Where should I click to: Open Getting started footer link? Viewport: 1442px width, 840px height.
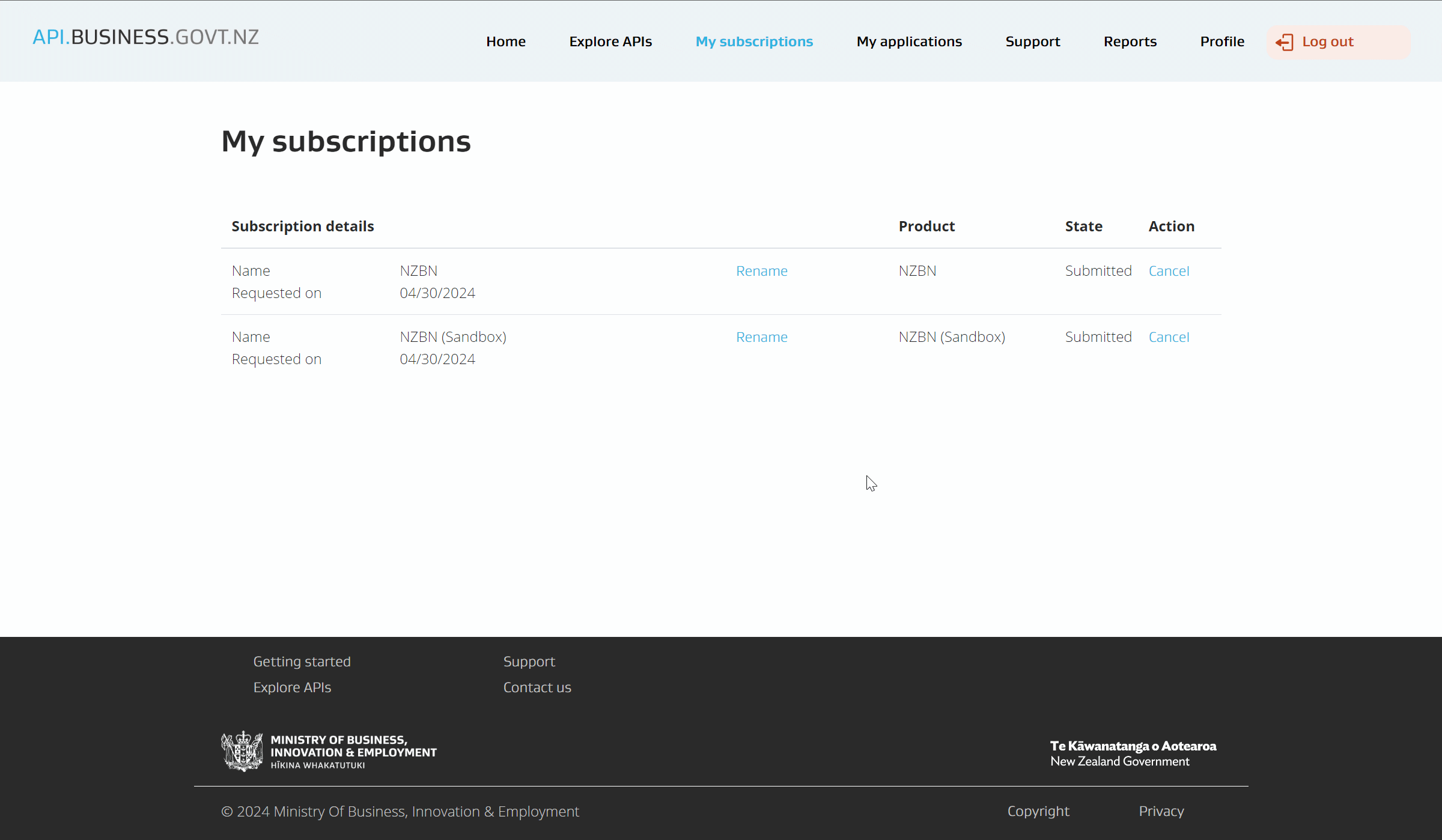tap(302, 662)
